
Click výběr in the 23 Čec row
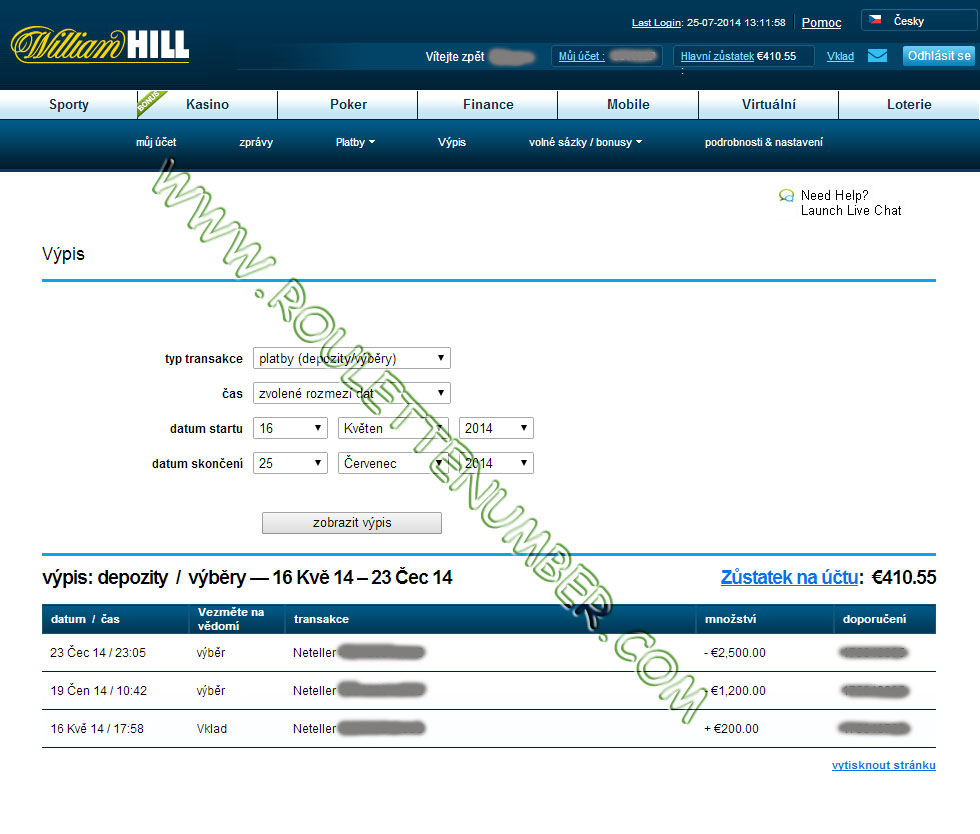211,653
